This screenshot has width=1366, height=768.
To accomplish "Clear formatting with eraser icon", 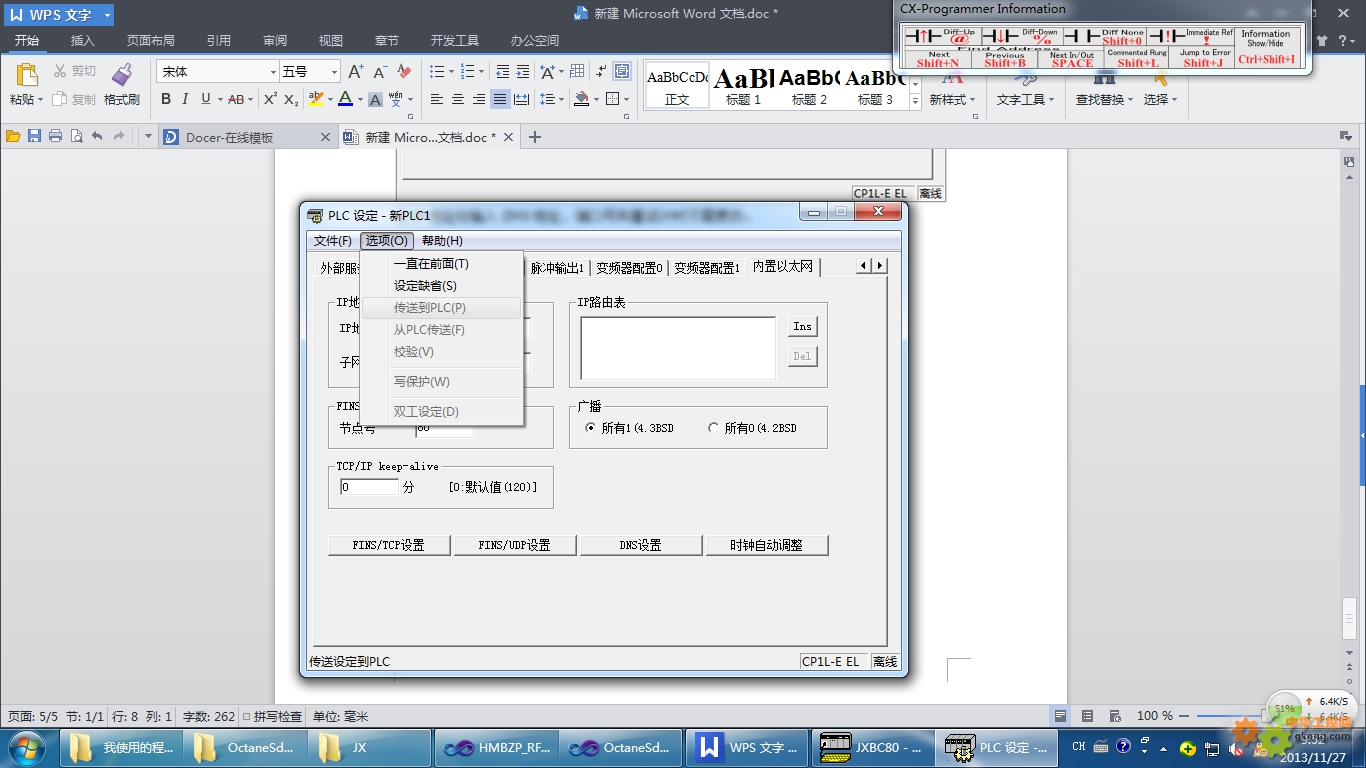I will 404,72.
